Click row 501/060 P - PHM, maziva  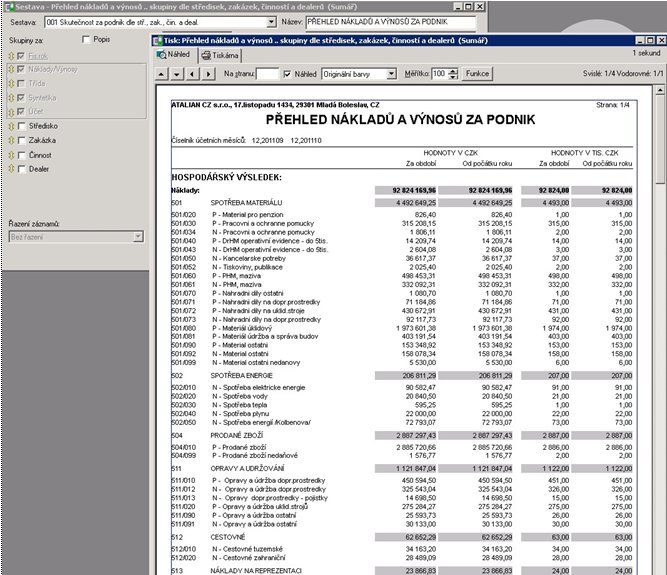(x=402, y=276)
